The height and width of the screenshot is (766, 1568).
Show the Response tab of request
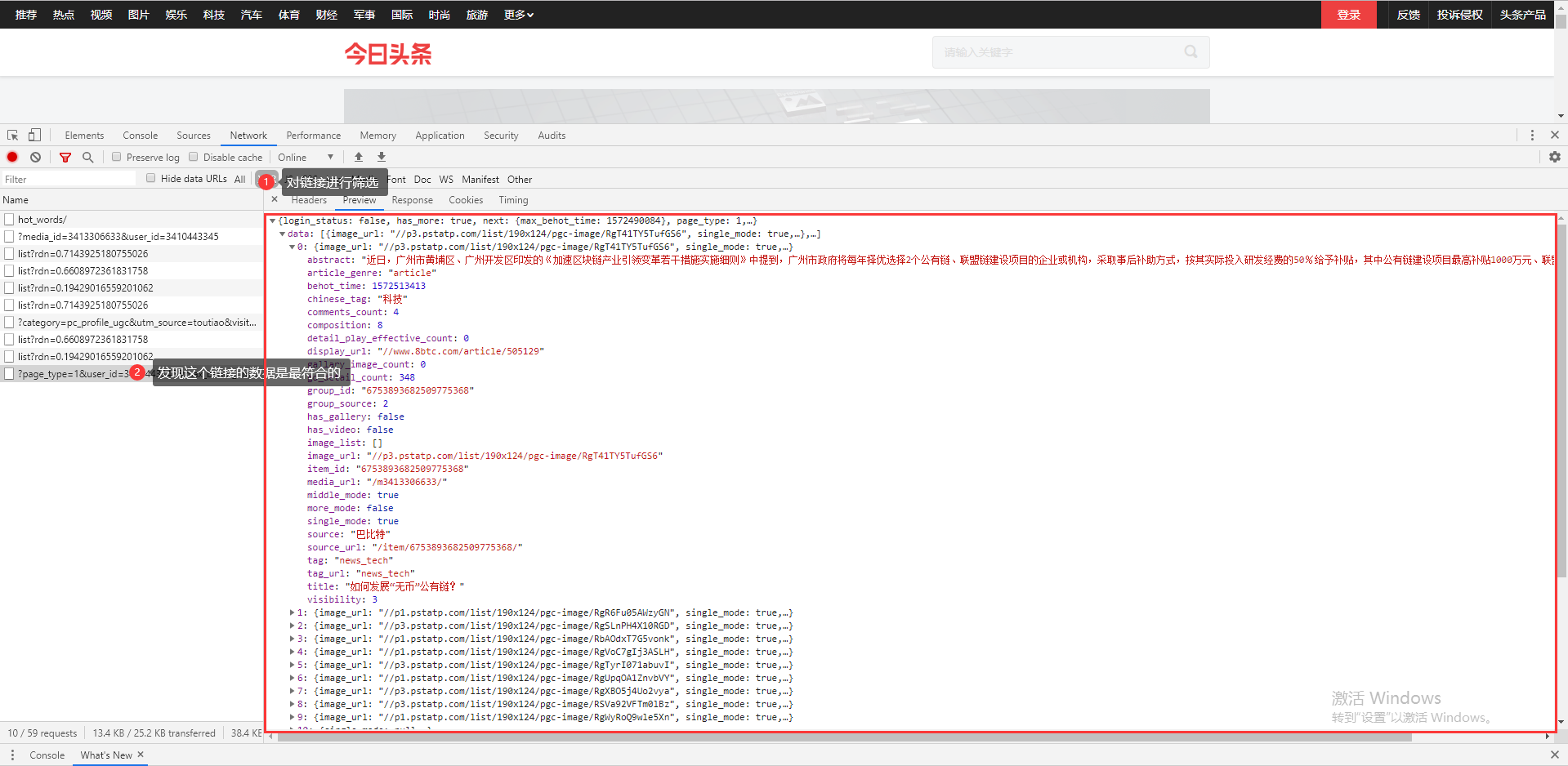(x=412, y=200)
